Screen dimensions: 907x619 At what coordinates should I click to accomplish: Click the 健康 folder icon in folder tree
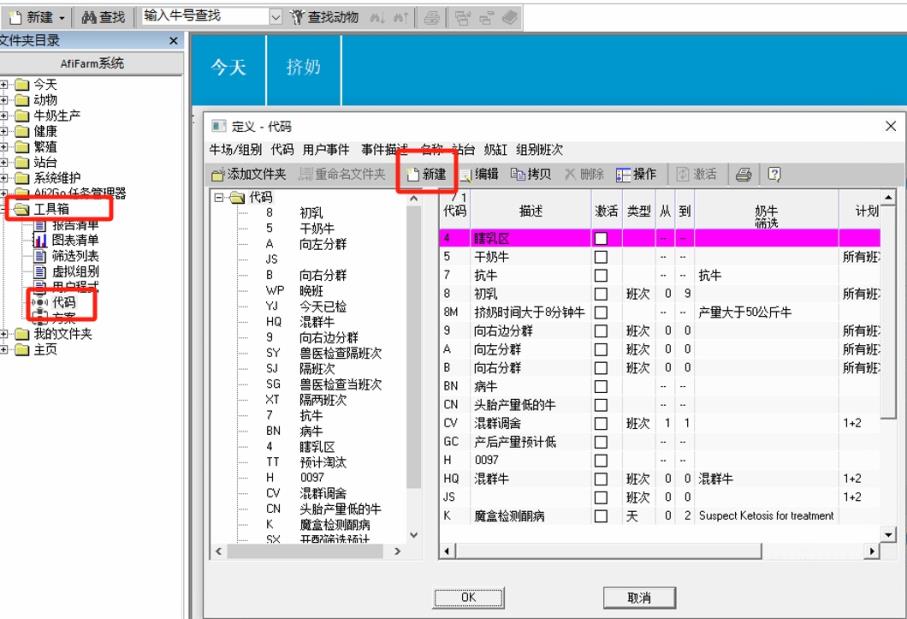pos(22,131)
